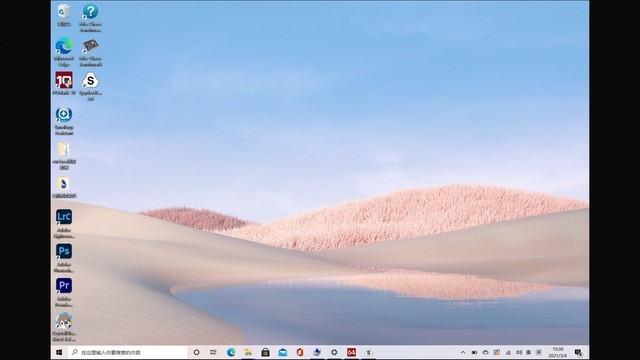Click the taskbar search input box
The width and height of the screenshot is (640, 360).
tap(128, 352)
